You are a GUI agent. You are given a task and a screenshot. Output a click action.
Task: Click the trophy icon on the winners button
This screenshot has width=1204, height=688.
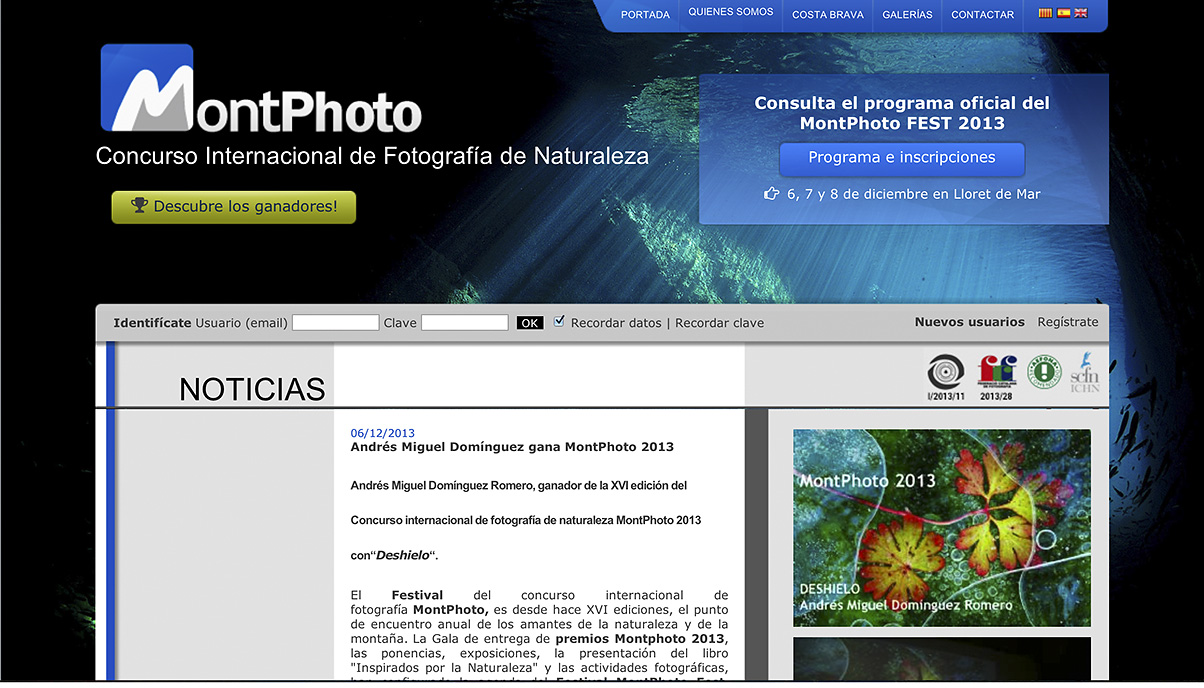139,206
